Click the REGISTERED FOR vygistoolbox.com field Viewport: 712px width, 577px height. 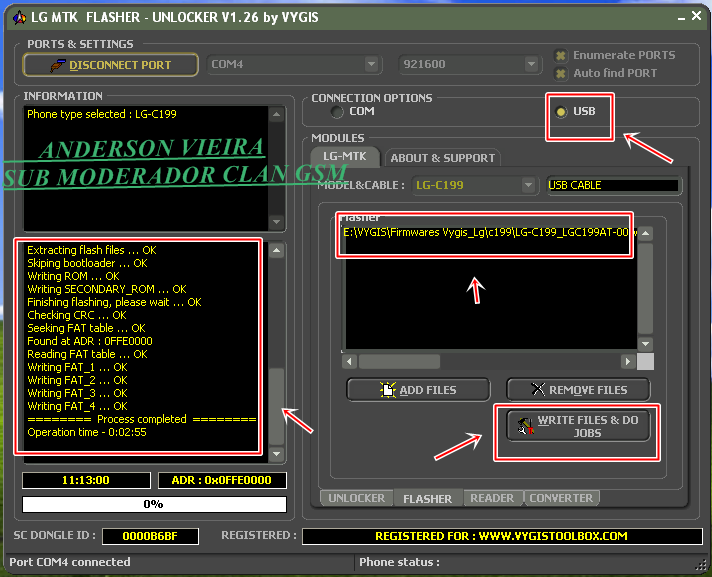click(x=502, y=536)
